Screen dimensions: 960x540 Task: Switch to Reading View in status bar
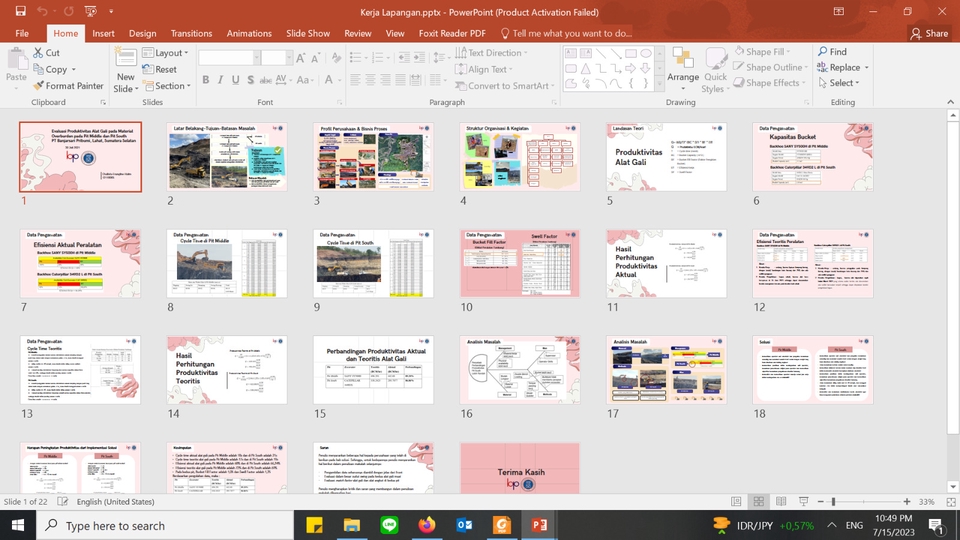click(x=781, y=501)
